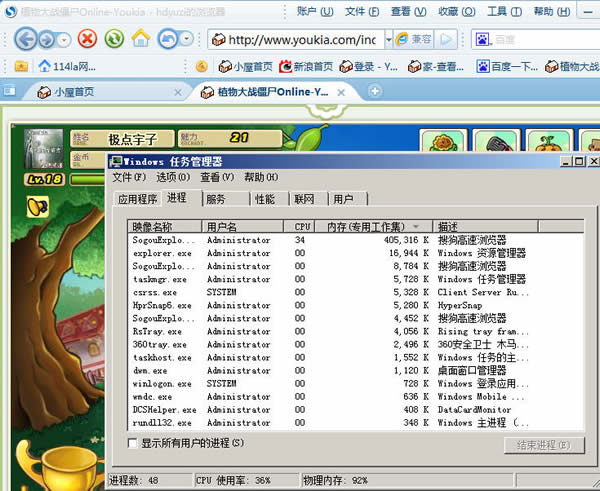Click the pumpkin sprout game button
The width and height of the screenshot is (600, 491).
(550, 141)
